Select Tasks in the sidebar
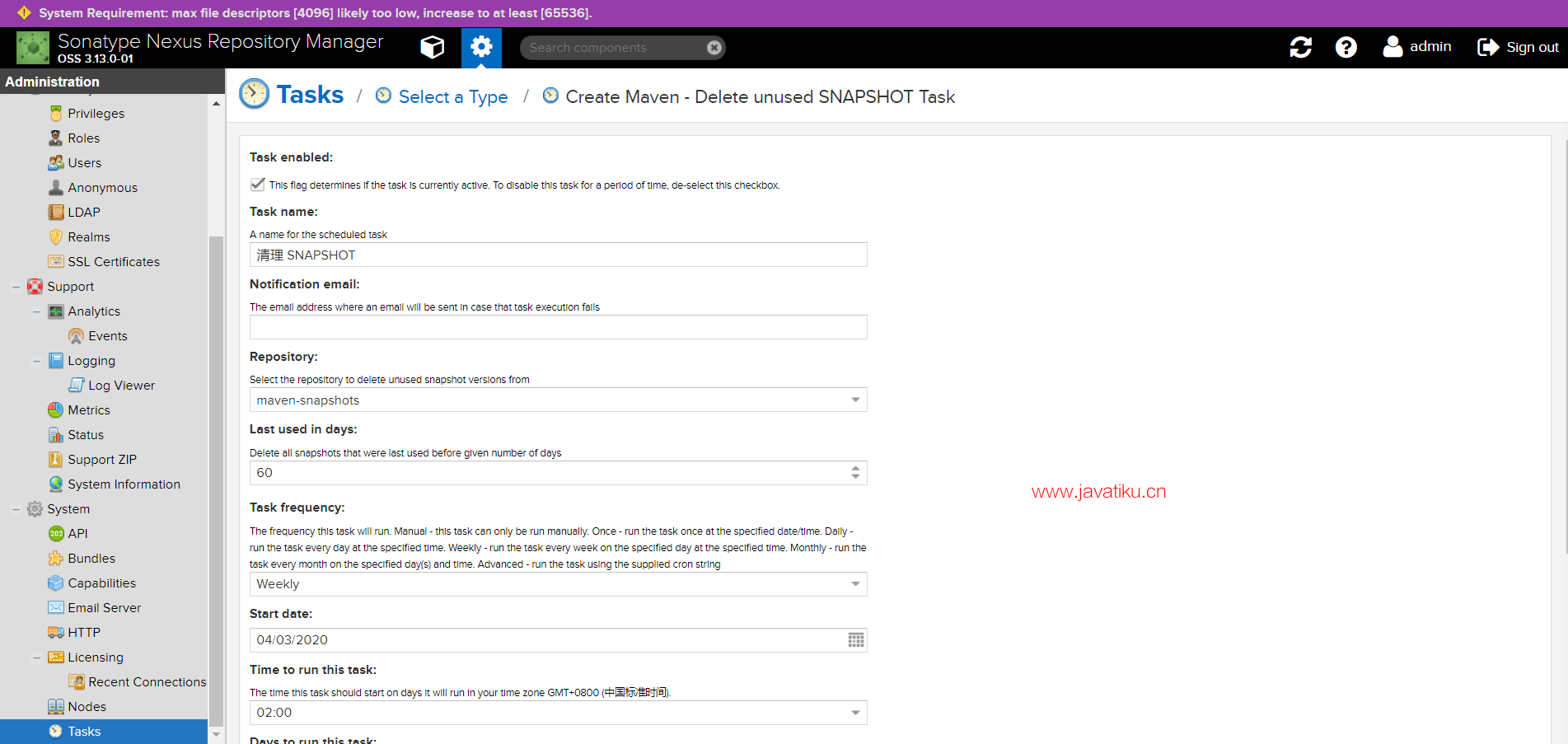The image size is (1568, 744). click(104, 731)
